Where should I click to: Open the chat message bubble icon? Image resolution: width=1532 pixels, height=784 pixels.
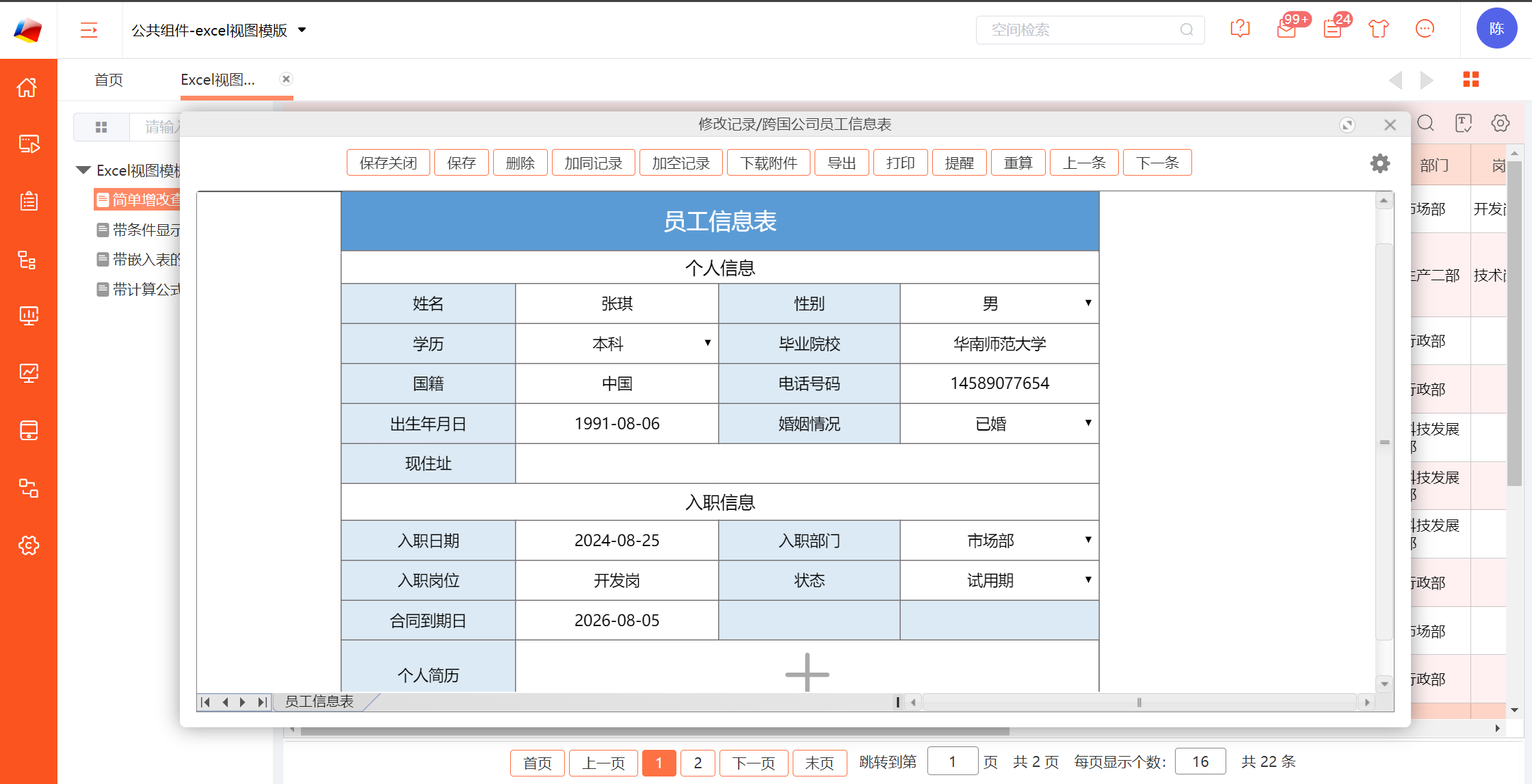point(1425,29)
